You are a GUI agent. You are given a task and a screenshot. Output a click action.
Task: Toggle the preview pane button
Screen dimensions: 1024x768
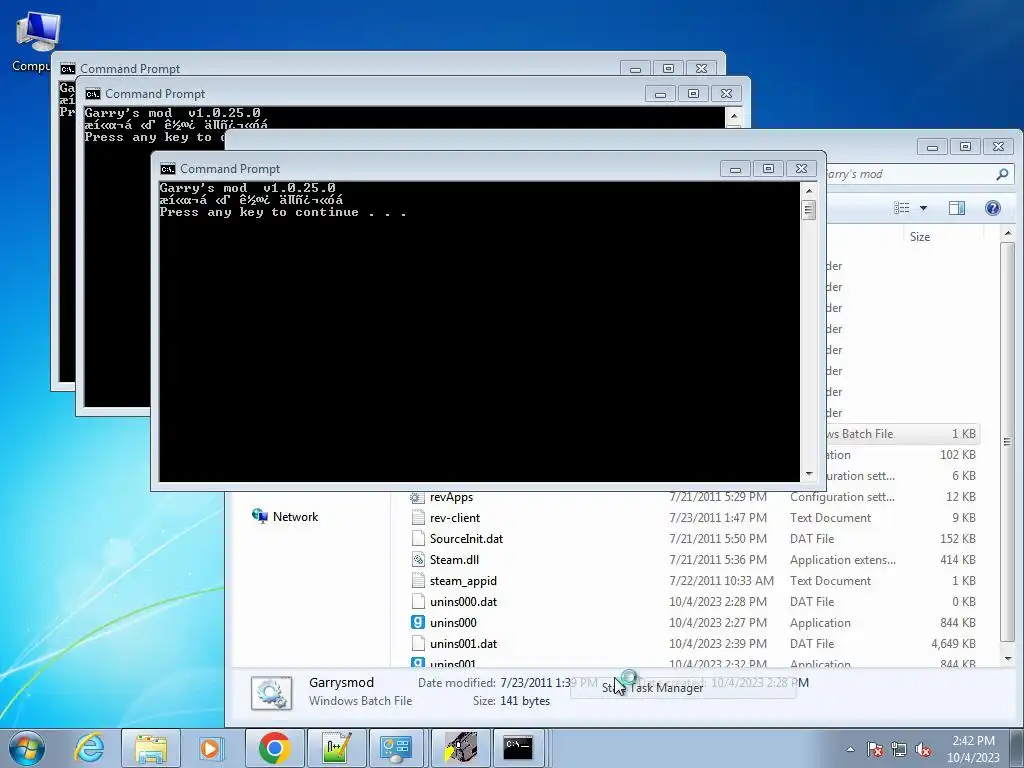(x=957, y=208)
